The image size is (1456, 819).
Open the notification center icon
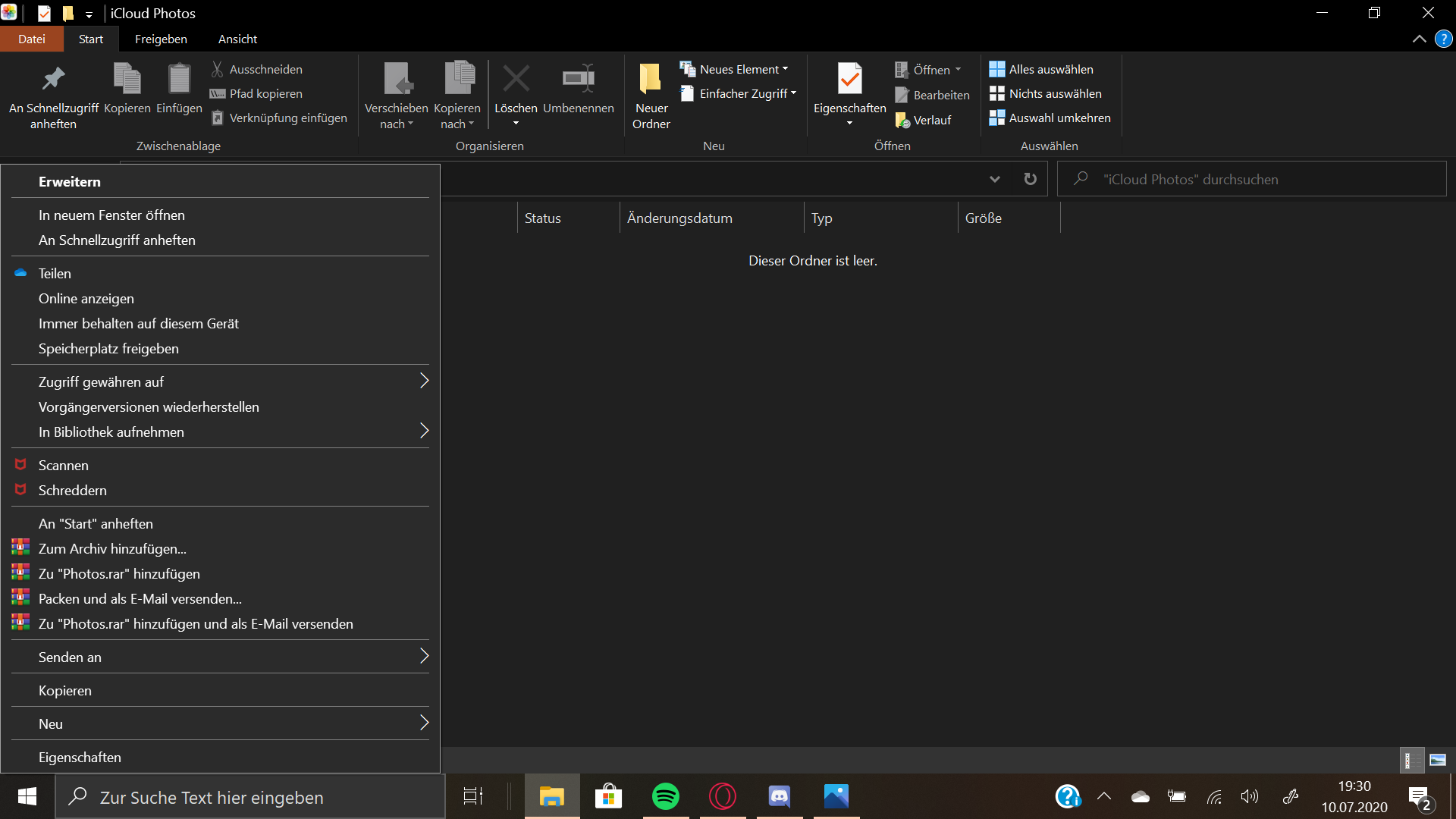[1420, 798]
